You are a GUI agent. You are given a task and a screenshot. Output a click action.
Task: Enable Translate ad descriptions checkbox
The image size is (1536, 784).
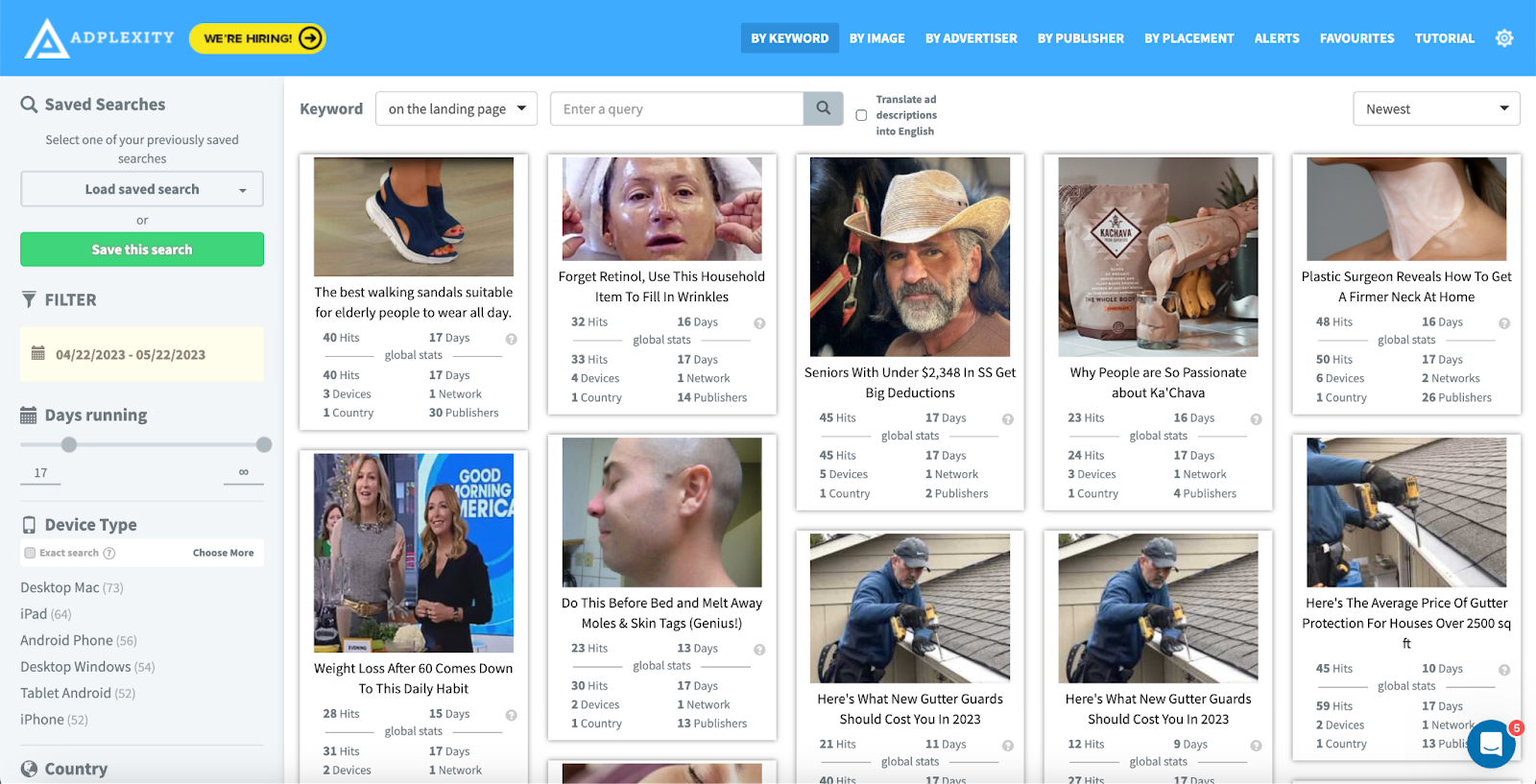tap(861, 115)
